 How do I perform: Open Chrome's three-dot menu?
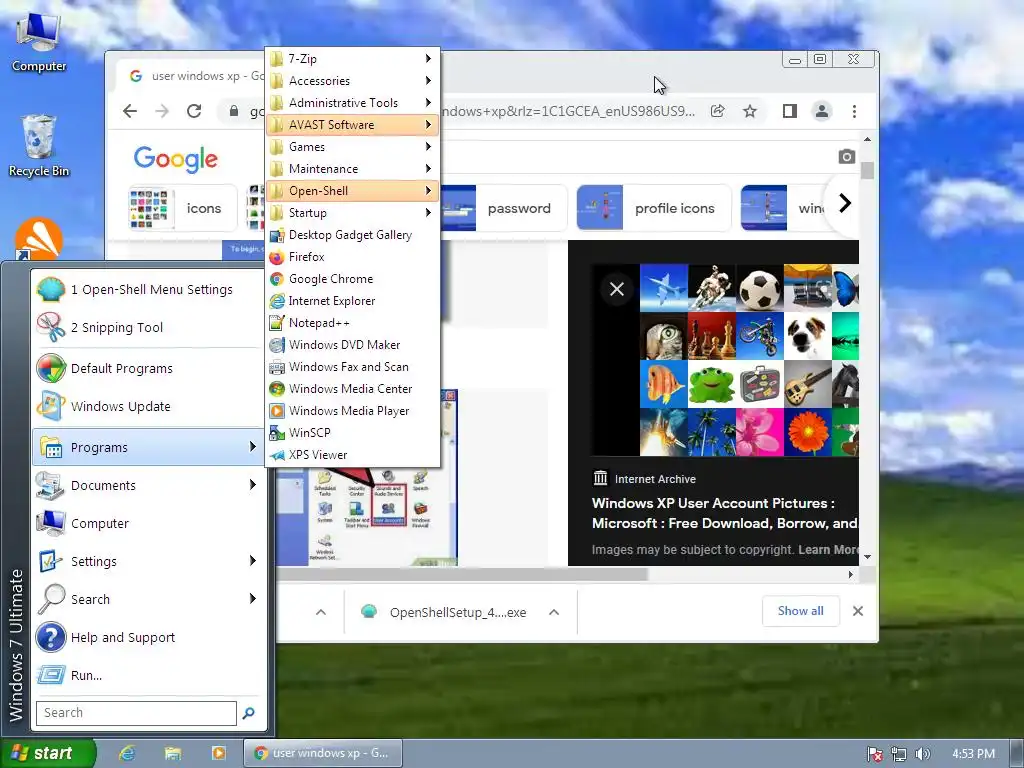tap(854, 111)
